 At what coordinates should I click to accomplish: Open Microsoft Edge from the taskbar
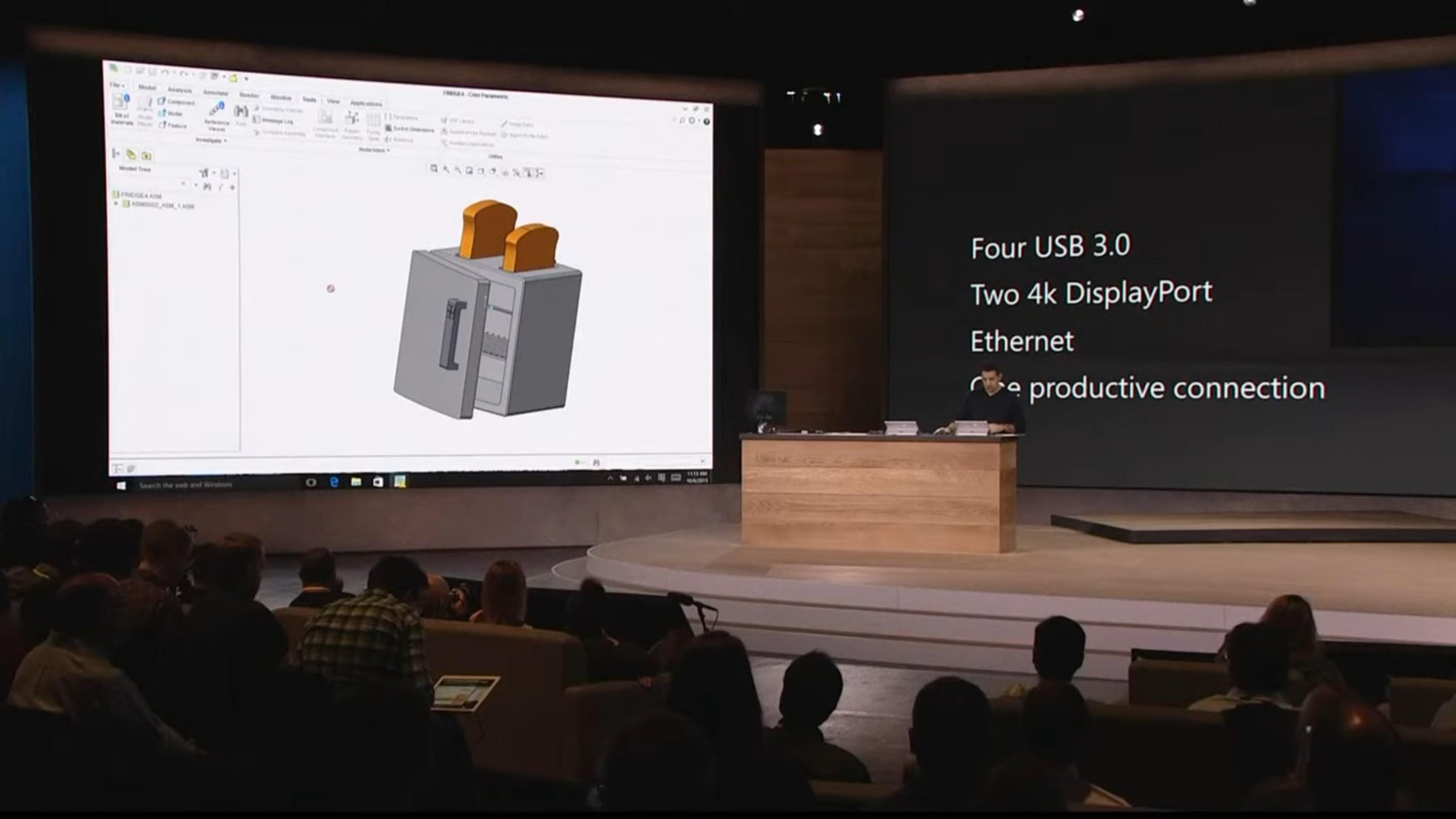334,482
